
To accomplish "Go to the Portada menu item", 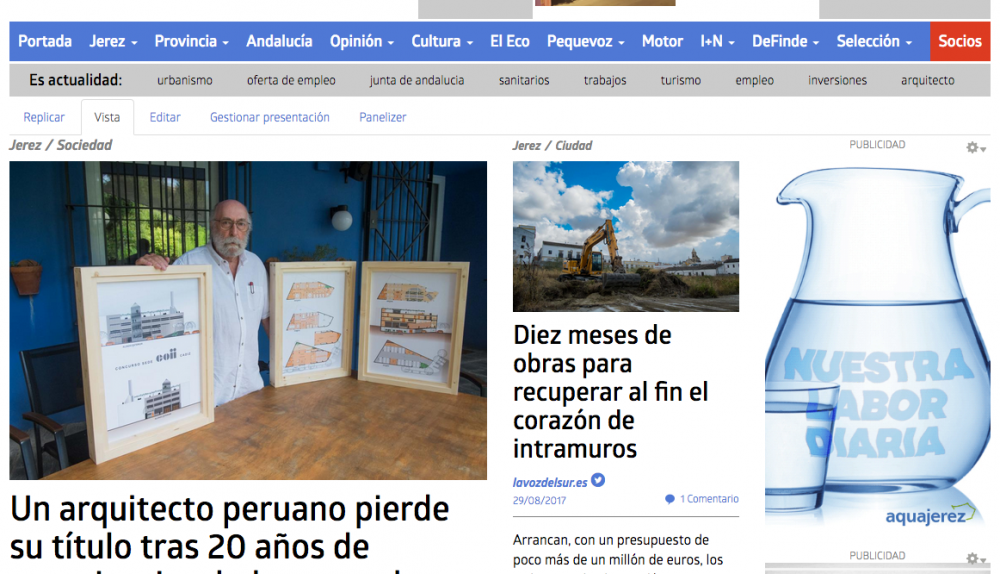I will coord(45,41).
